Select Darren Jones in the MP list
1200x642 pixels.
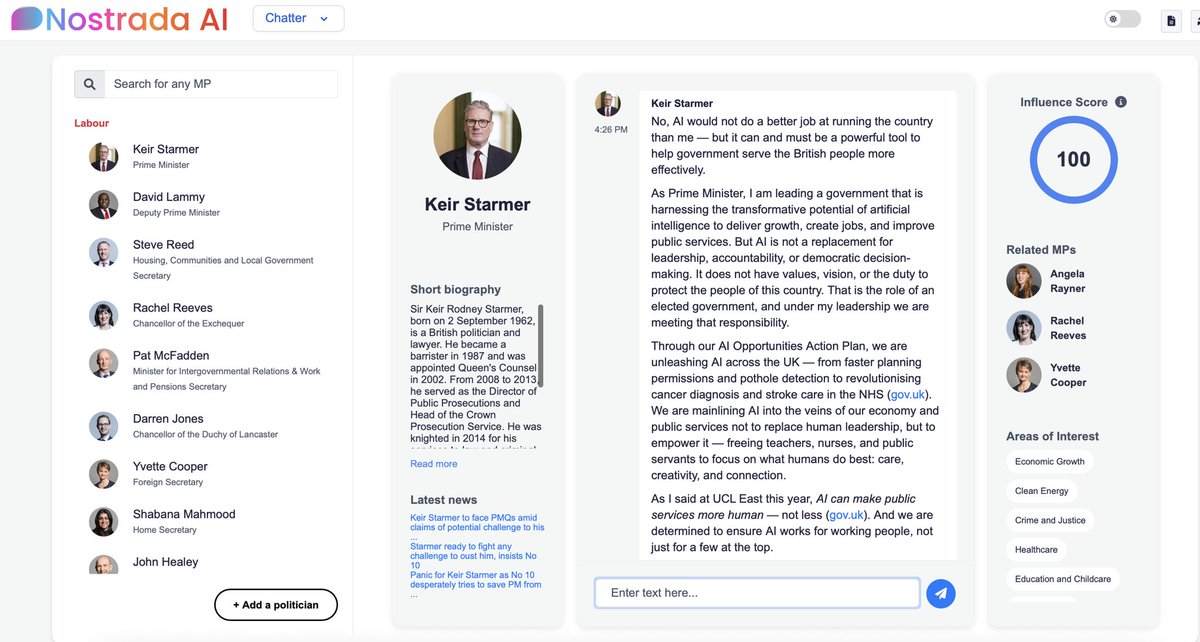click(205, 426)
